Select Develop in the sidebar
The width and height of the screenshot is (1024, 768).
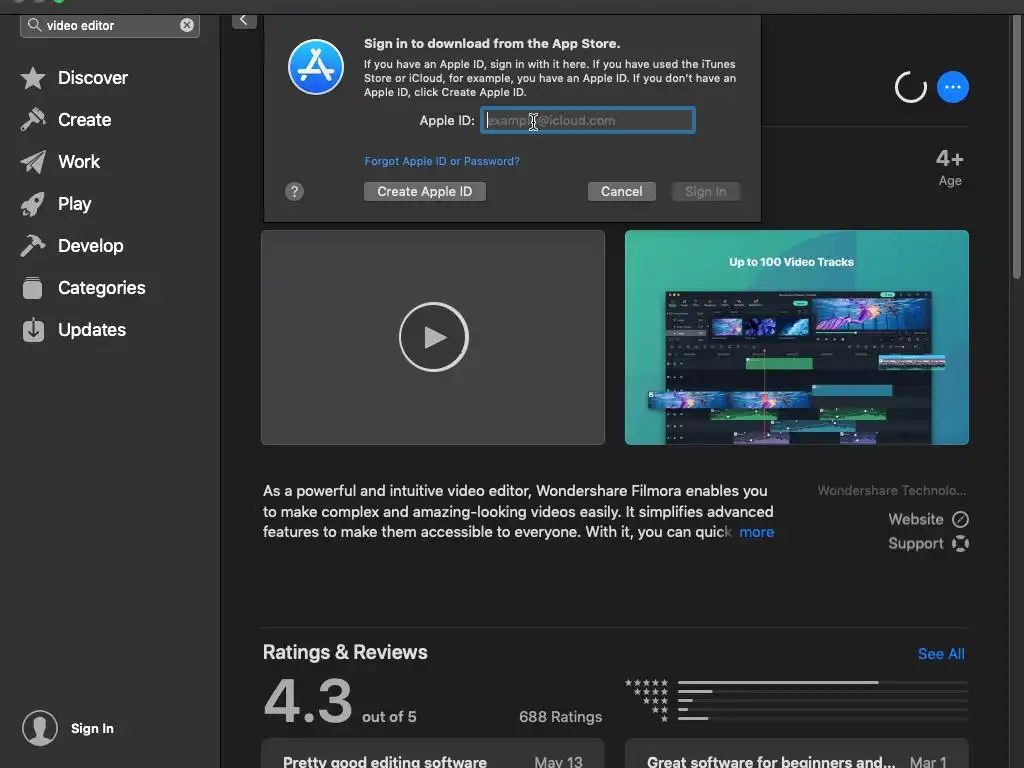(x=91, y=246)
